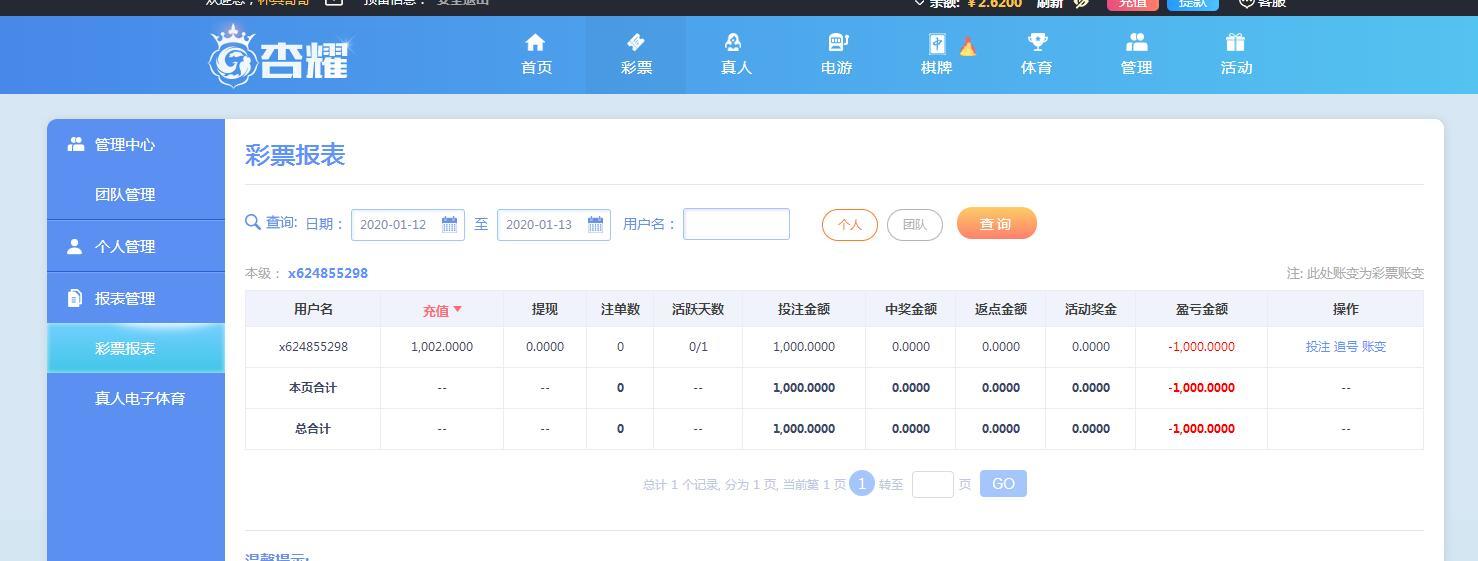1478x561 pixels.
Task: Focus the start date field 2020-01-12
Action: (x=408, y=224)
